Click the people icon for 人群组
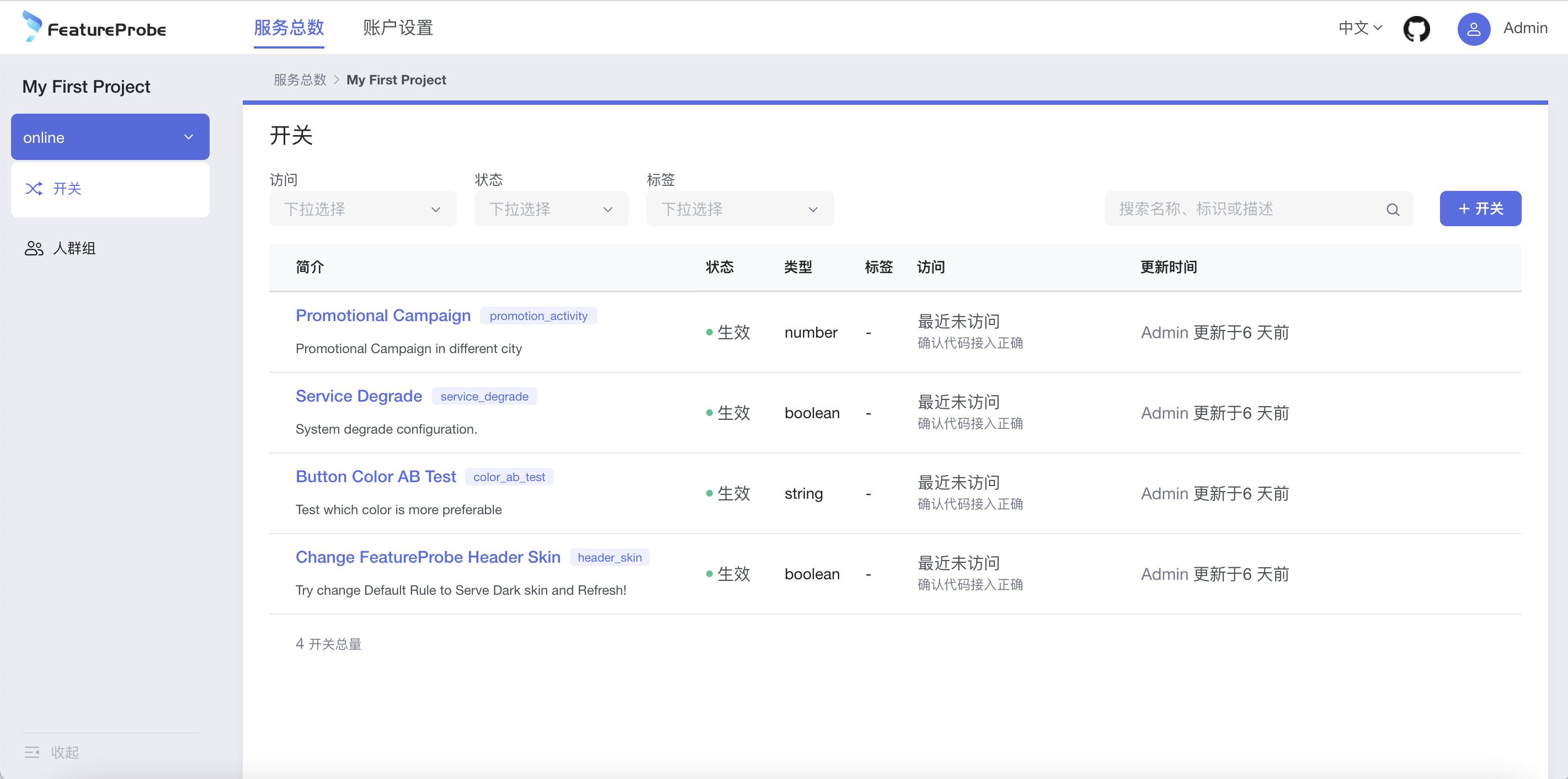1568x779 pixels. pos(34,248)
